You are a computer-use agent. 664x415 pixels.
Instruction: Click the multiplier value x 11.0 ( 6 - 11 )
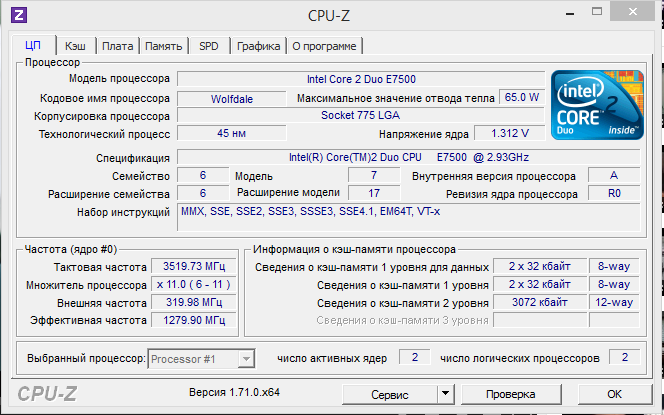coord(194,284)
